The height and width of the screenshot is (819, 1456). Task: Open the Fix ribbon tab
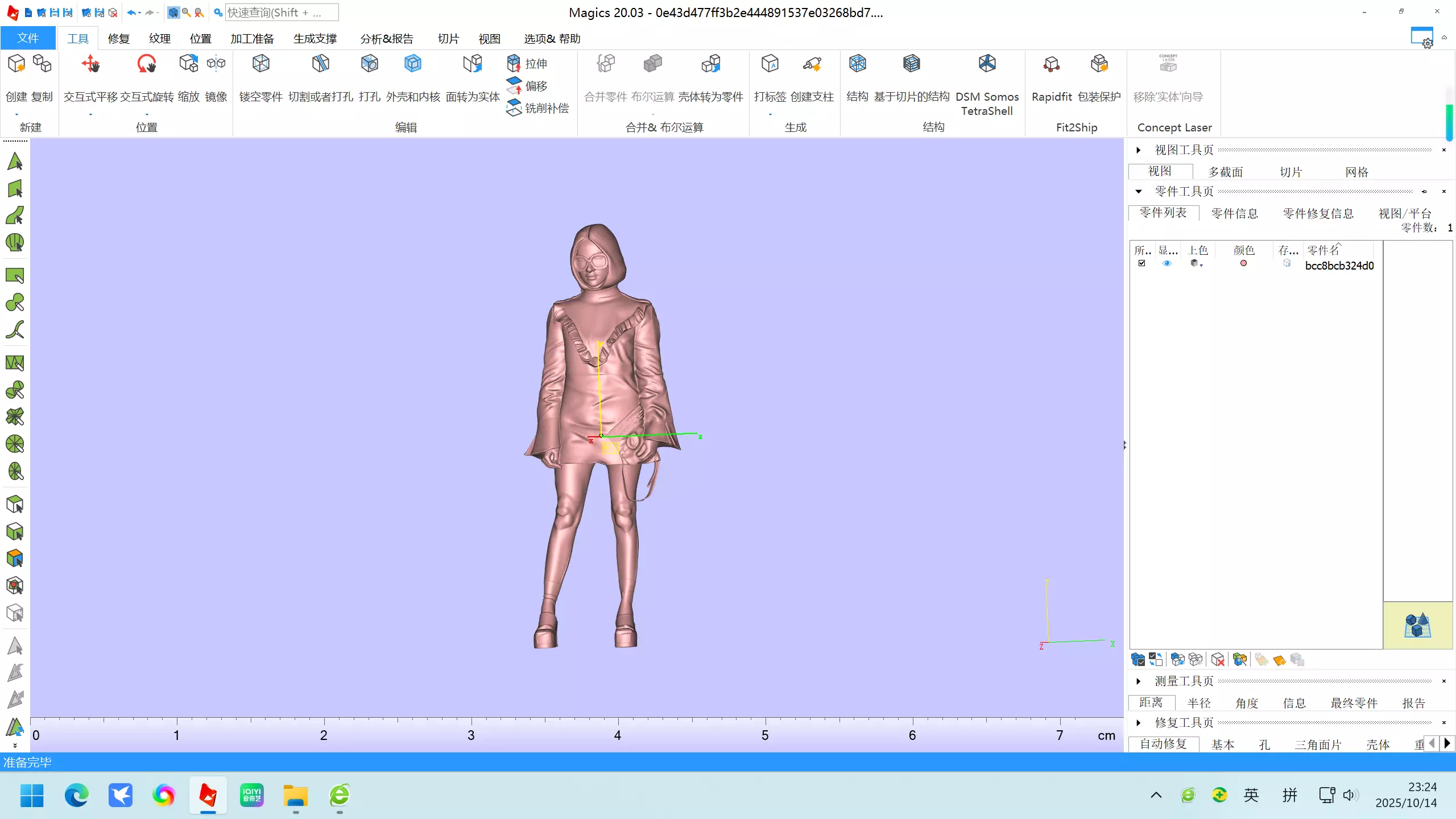(x=118, y=39)
